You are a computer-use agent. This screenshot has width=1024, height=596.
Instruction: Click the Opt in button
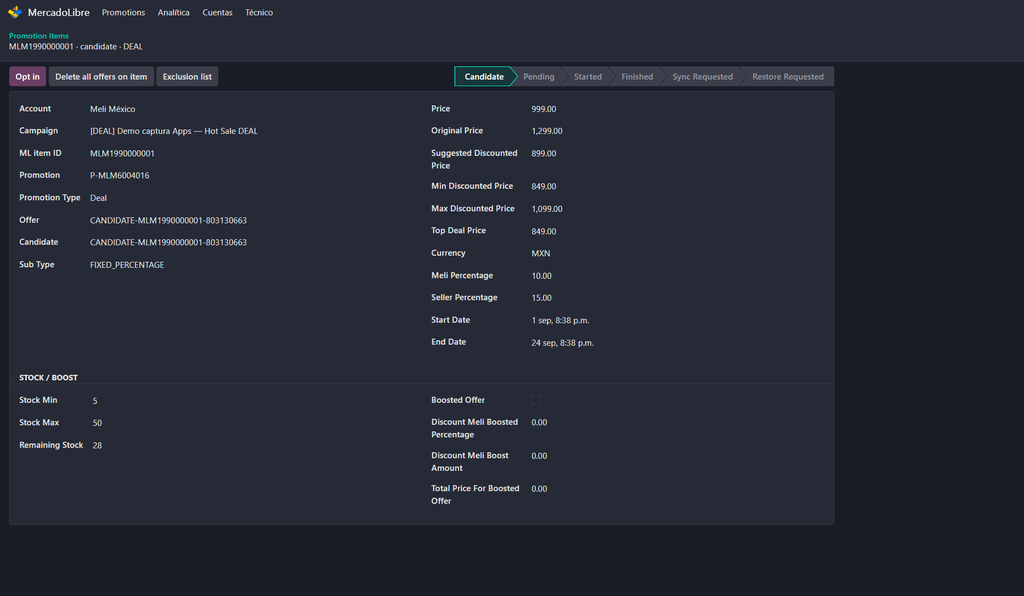pos(27,76)
